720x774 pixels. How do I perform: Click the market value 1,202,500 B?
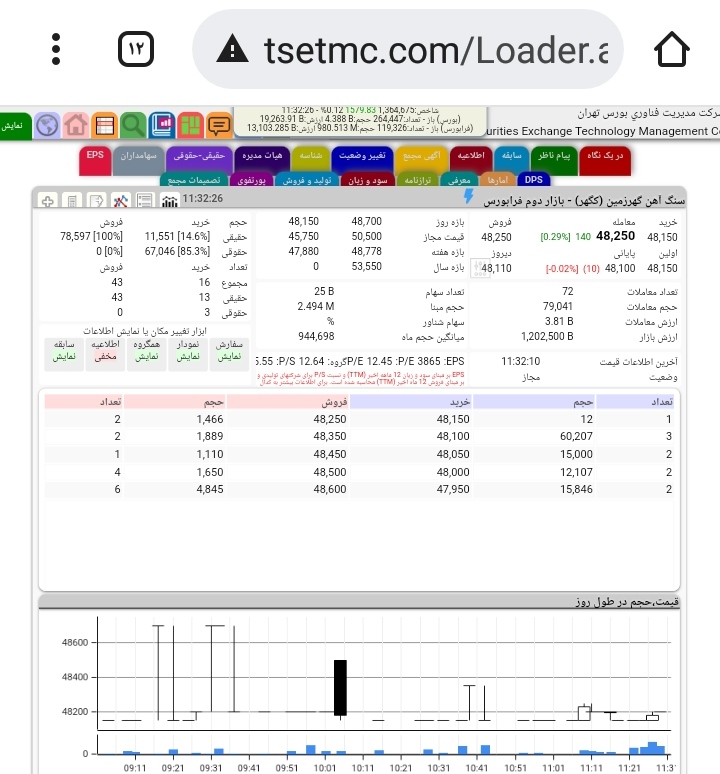547,337
